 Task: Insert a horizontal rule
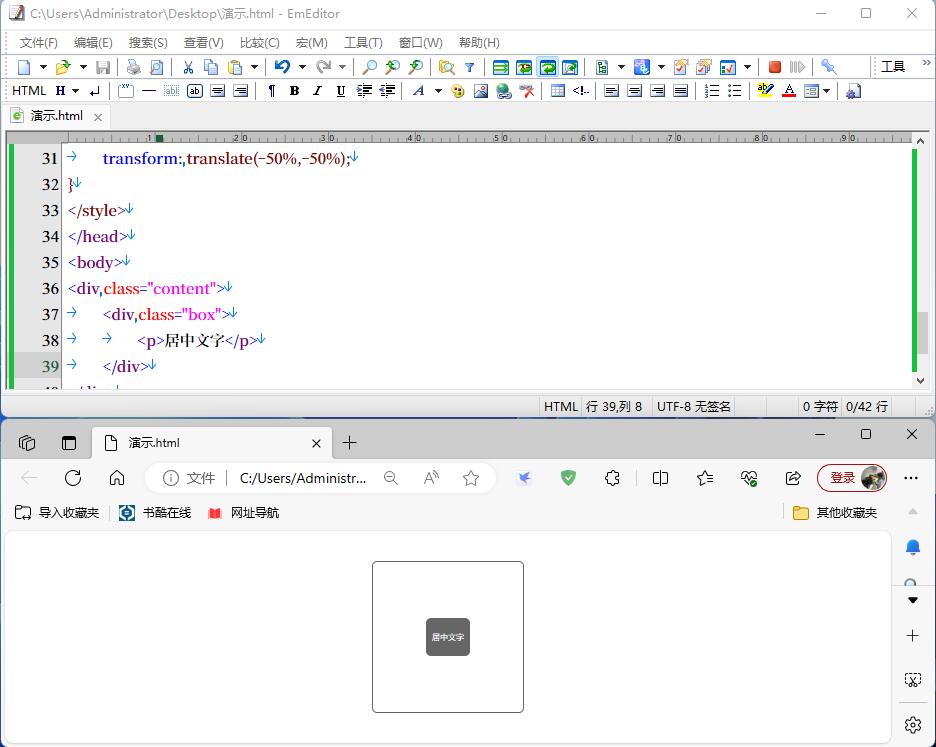(x=149, y=91)
